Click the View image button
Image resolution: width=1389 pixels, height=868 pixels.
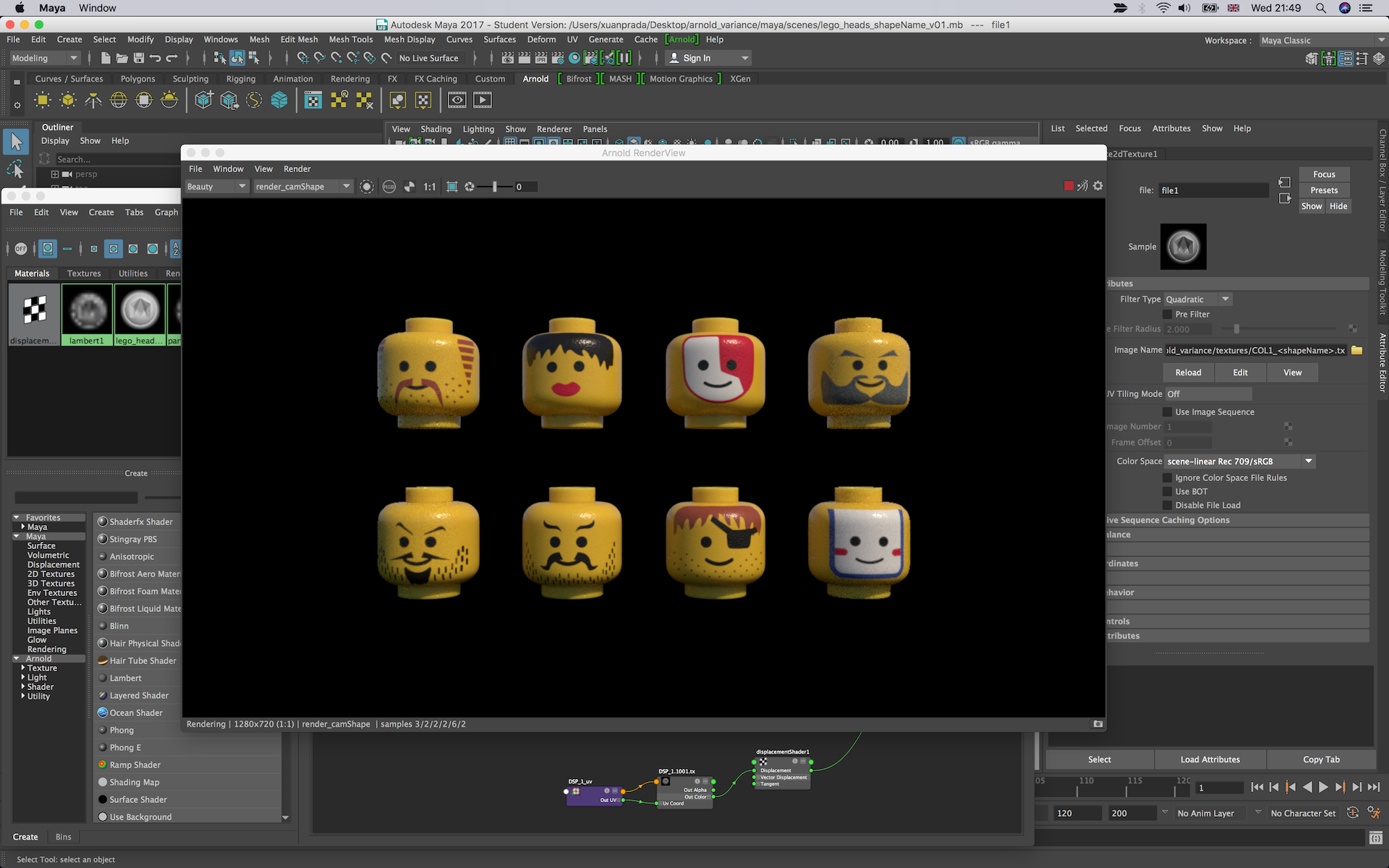pyautogui.click(x=1292, y=373)
